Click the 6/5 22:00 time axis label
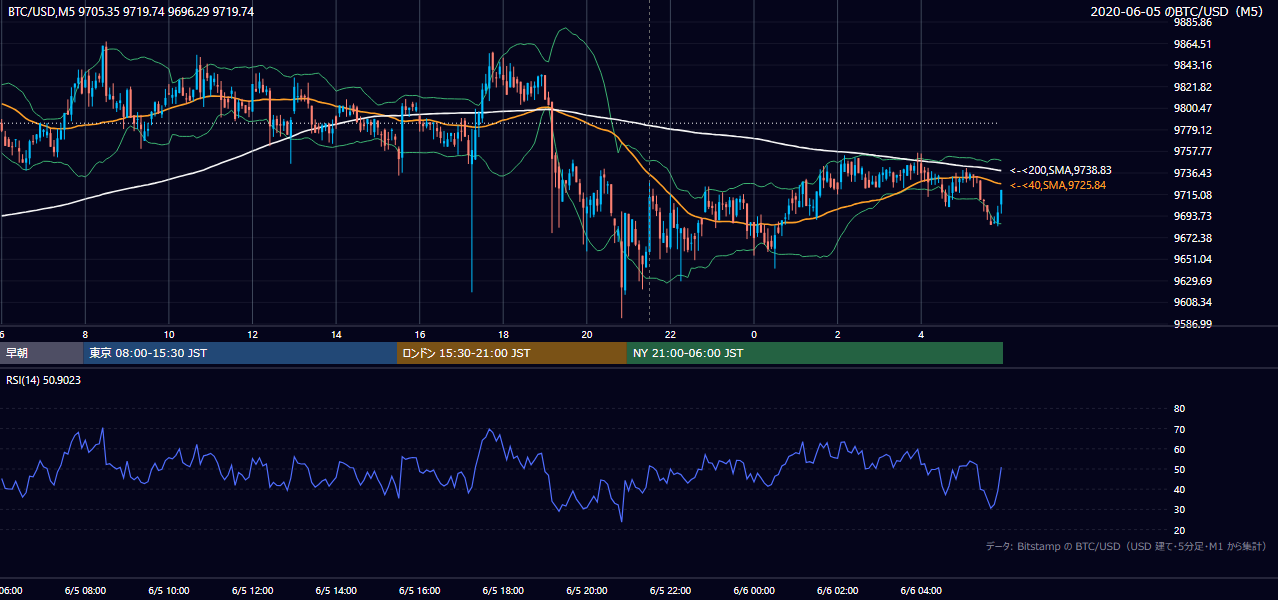The height and width of the screenshot is (600, 1278). tap(670, 591)
